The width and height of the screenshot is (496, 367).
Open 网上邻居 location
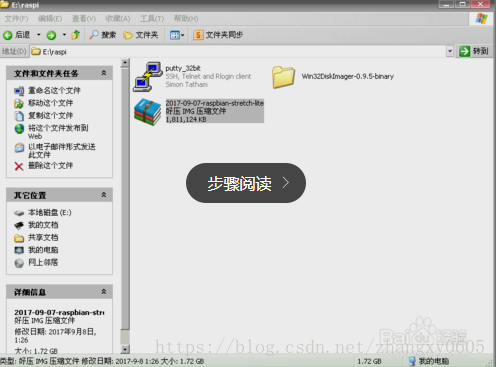tap(43, 262)
